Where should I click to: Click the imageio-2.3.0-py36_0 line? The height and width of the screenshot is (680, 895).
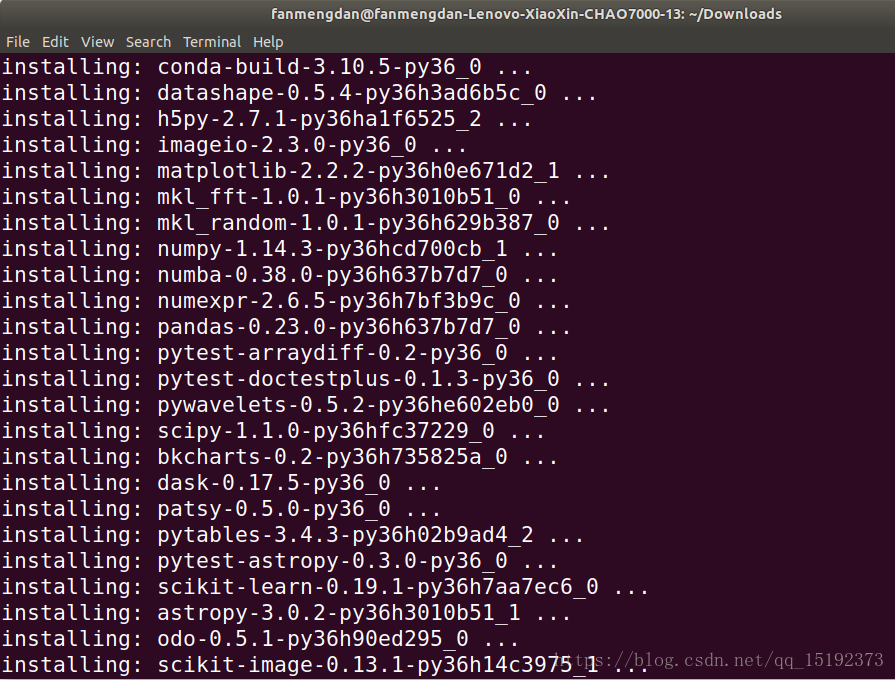click(234, 145)
